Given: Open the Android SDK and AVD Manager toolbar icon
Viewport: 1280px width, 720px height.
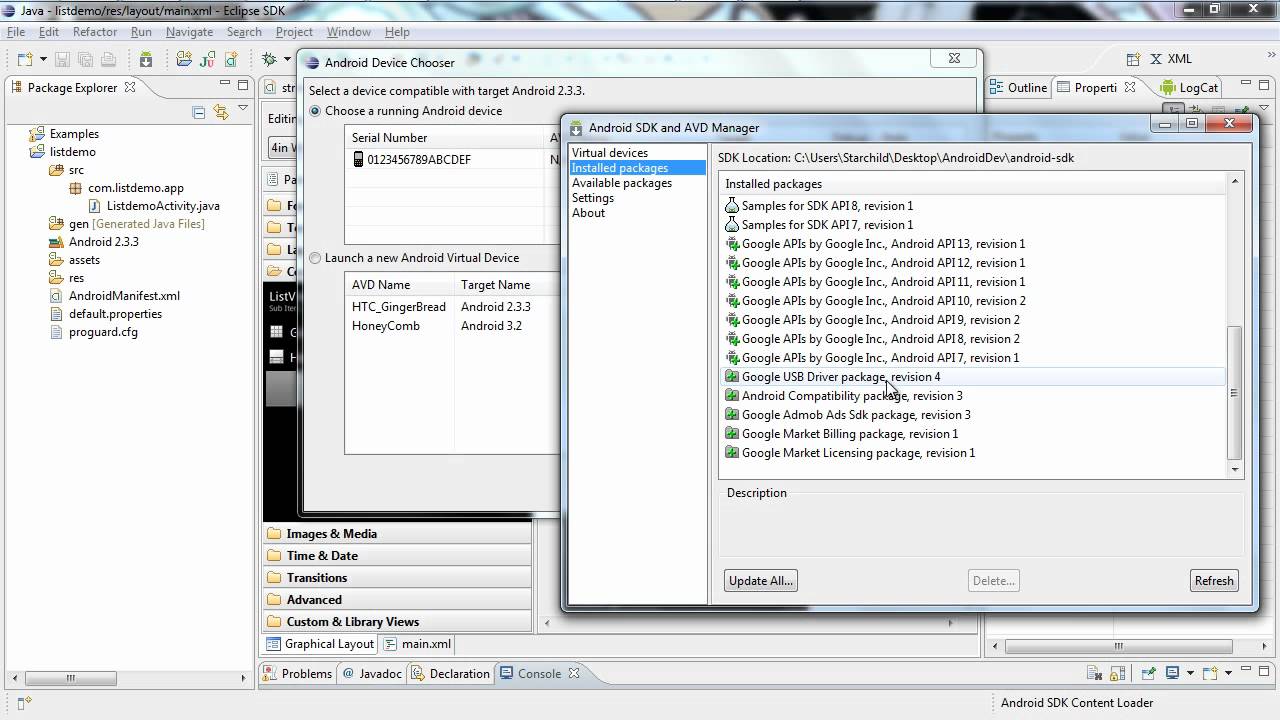Looking at the screenshot, I should 146,59.
